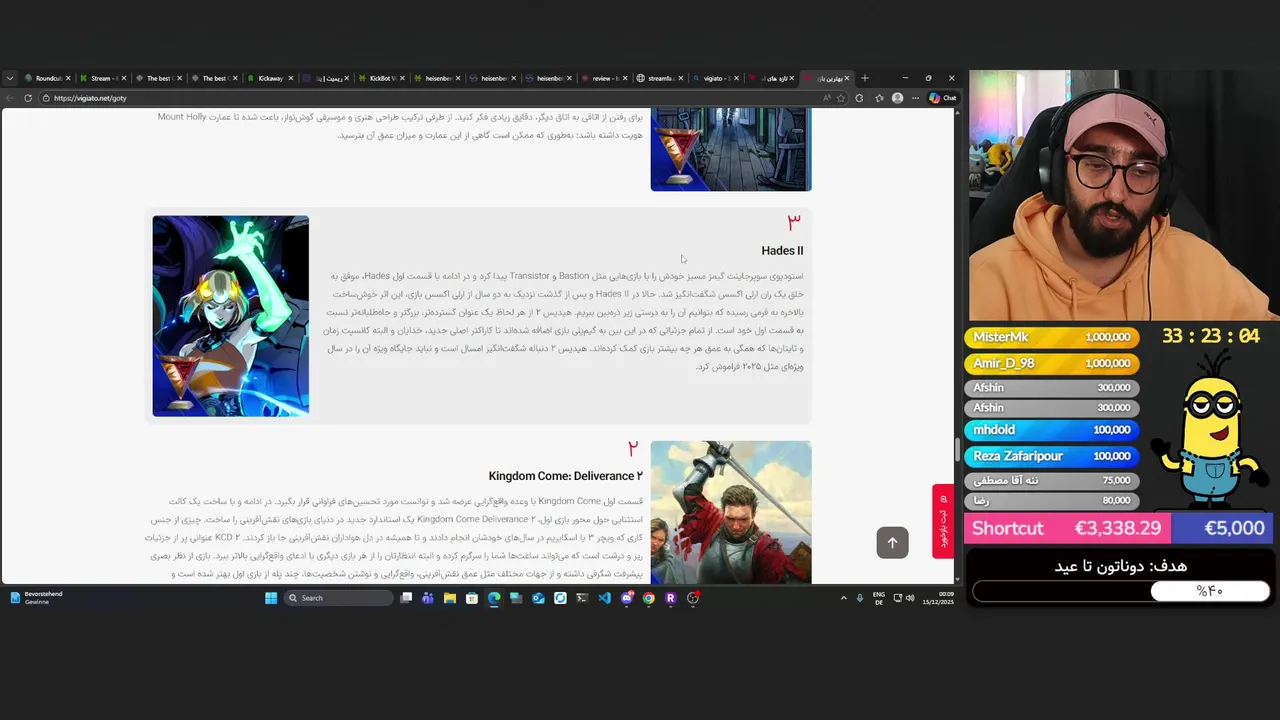Click the Reza Zafaripour donor row

[1052, 455]
